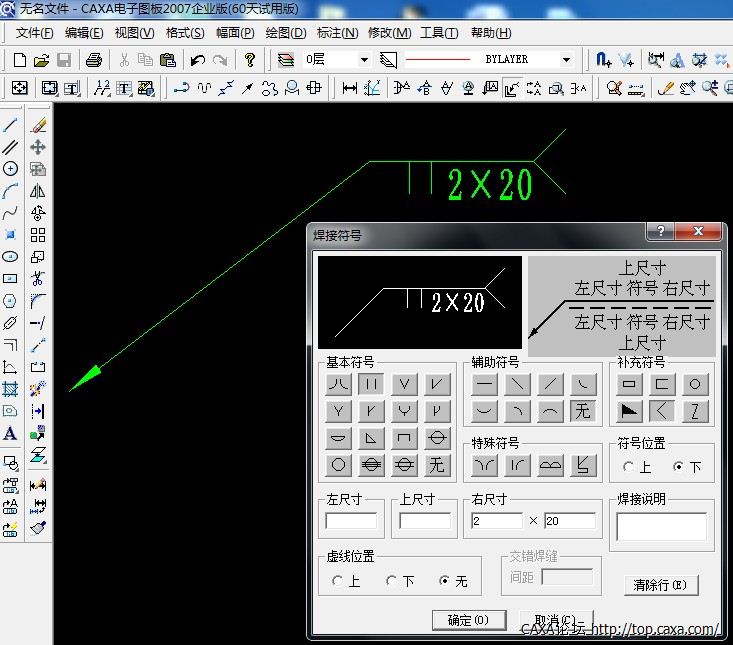Set dashed line position to 下
This screenshot has height=645, width=733.
(x=392, y=581)
